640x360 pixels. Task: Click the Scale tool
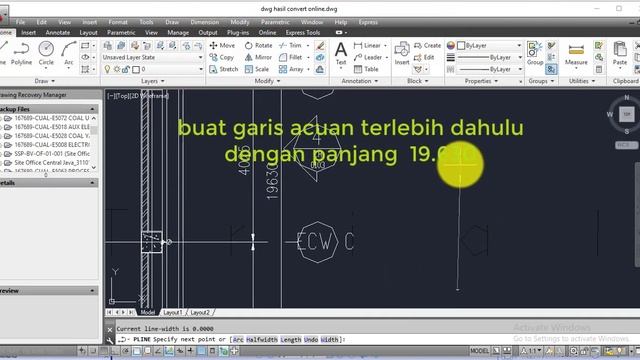coord(257,69)
